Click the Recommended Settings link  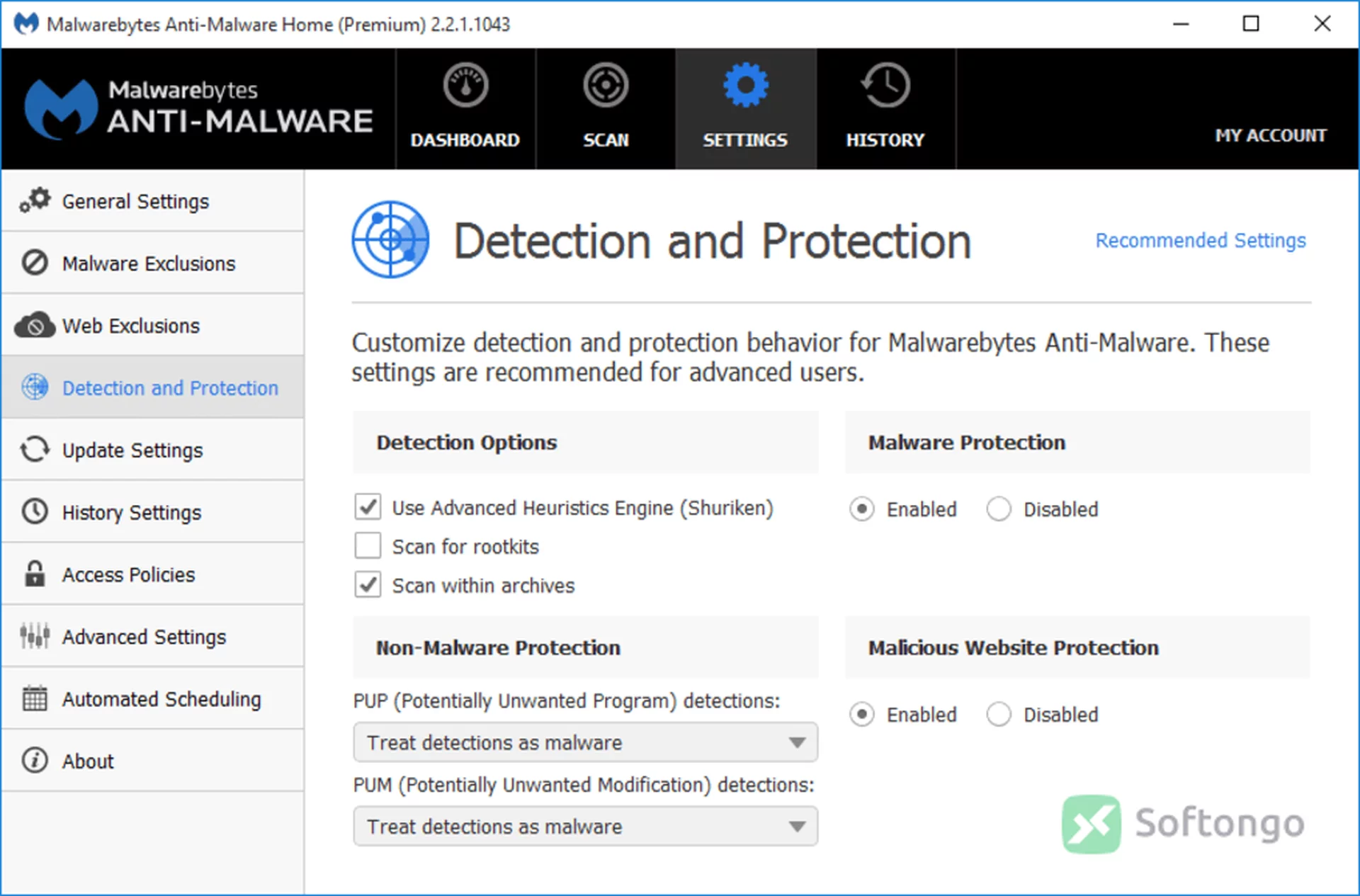(x=1201, y=241)
